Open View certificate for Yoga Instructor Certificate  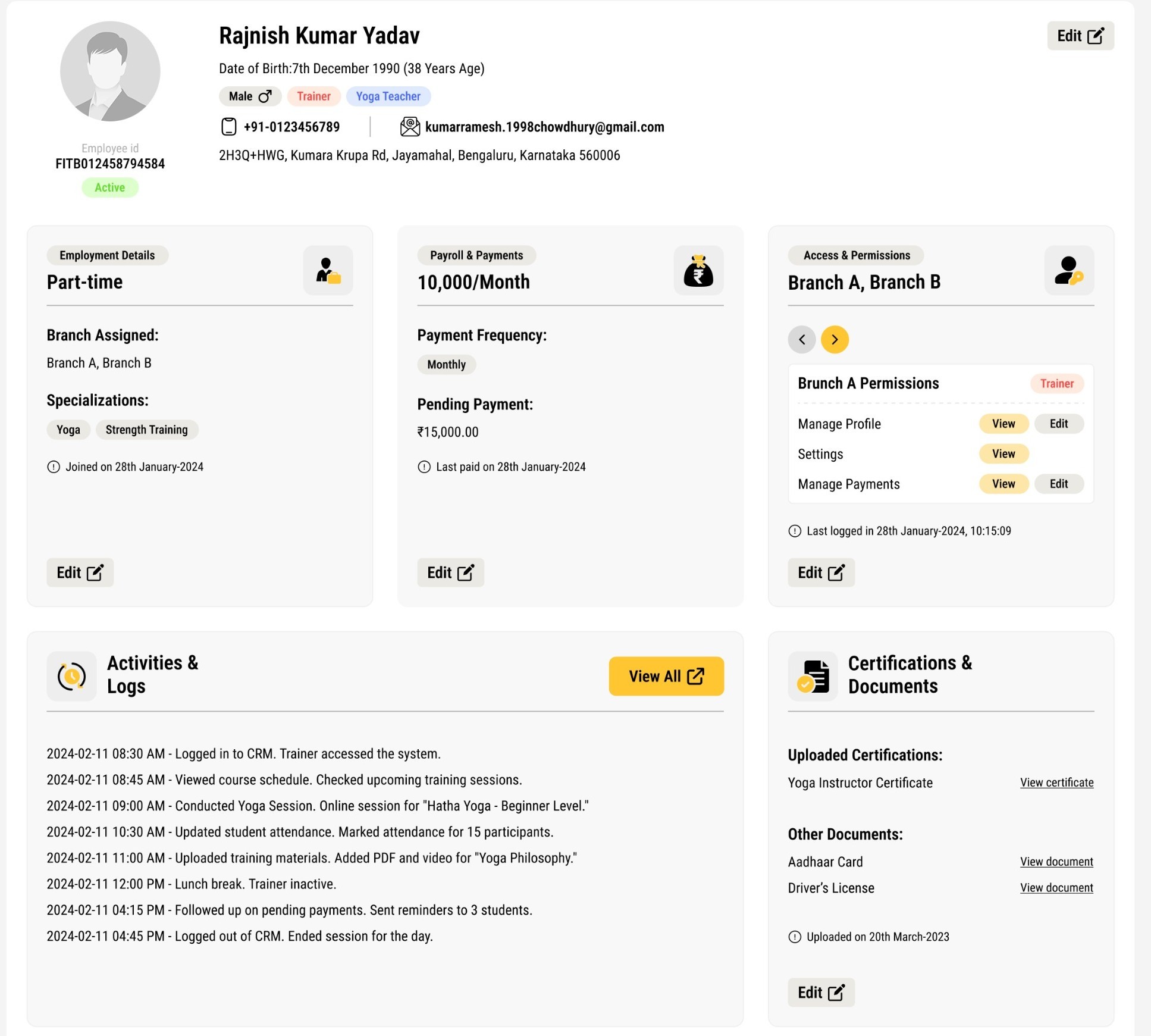[x=1056, y=782]
